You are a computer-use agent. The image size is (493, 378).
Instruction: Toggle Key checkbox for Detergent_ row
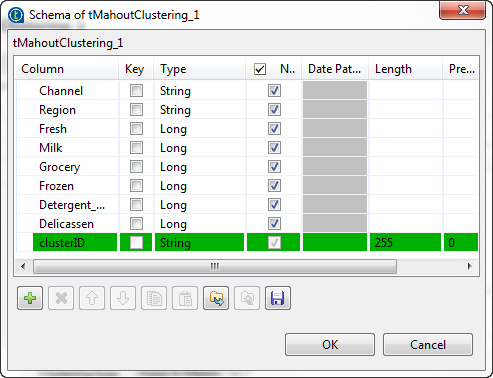(136, 205)
